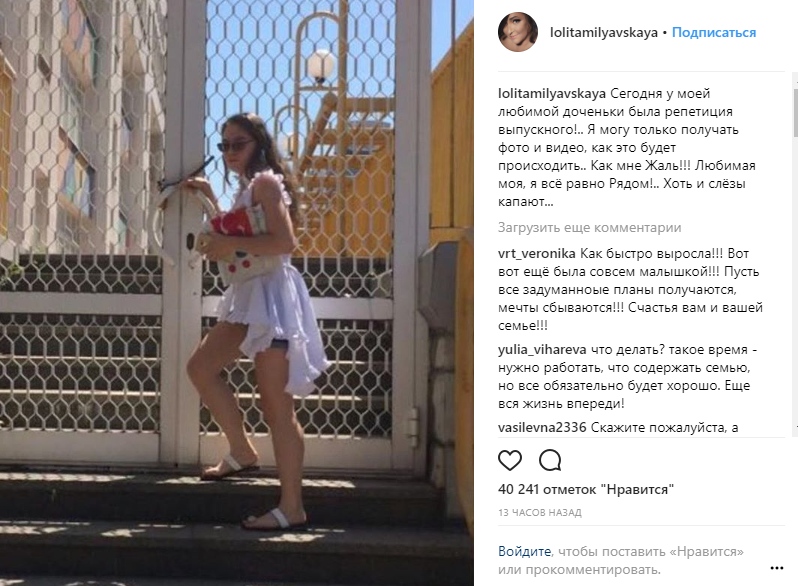Click yulia_vihareva's comment text
798x586 pixels.
(x=627, y=377)
